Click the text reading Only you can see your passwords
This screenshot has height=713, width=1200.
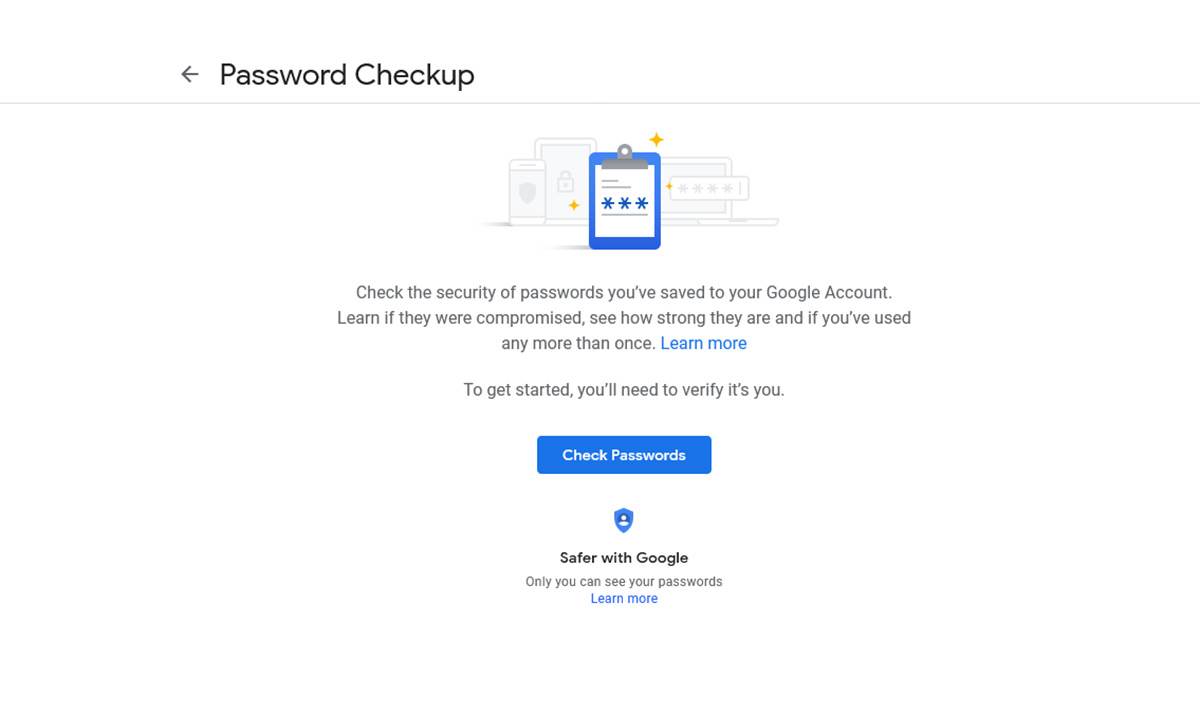(623, 581)
